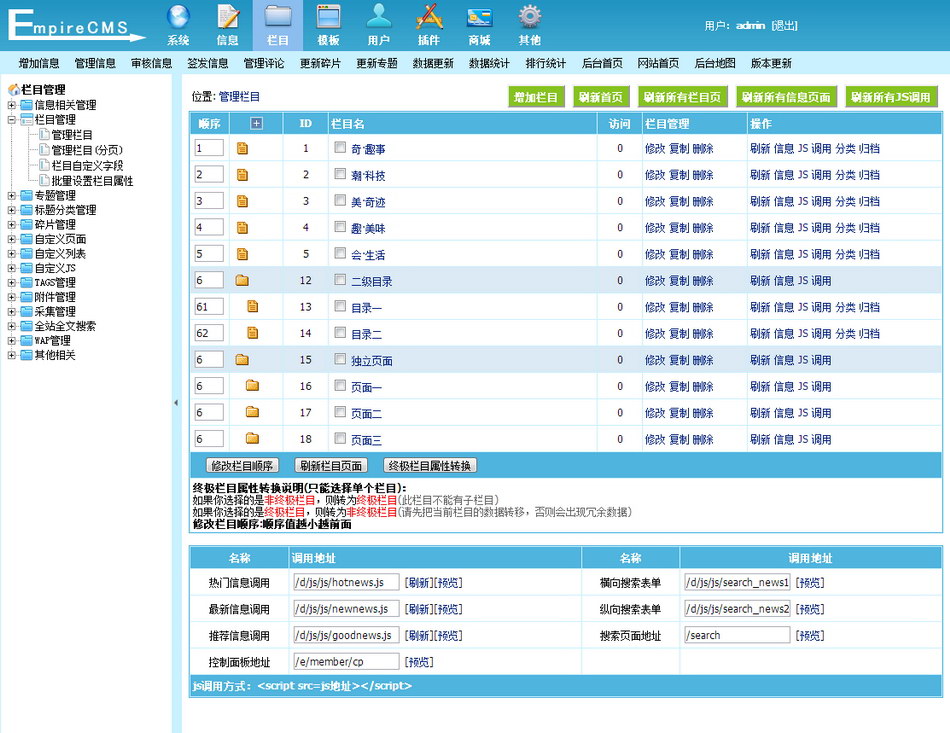Check the box for 目录一

(340, 306)
